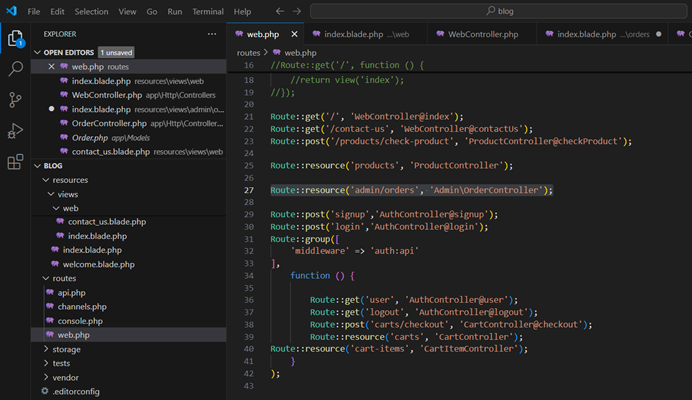Open the Terminal menu

coord(208,11)
